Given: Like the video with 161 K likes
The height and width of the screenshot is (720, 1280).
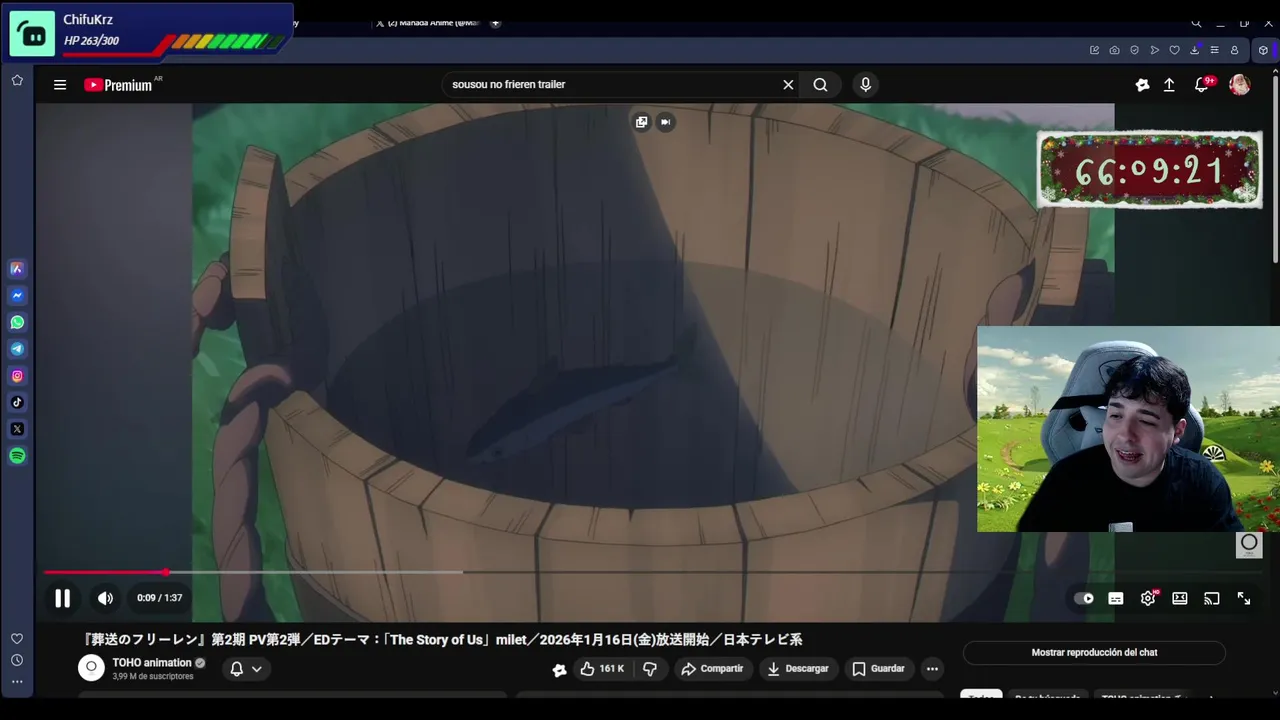Looking at the screenshot, I should pos(602,669).
